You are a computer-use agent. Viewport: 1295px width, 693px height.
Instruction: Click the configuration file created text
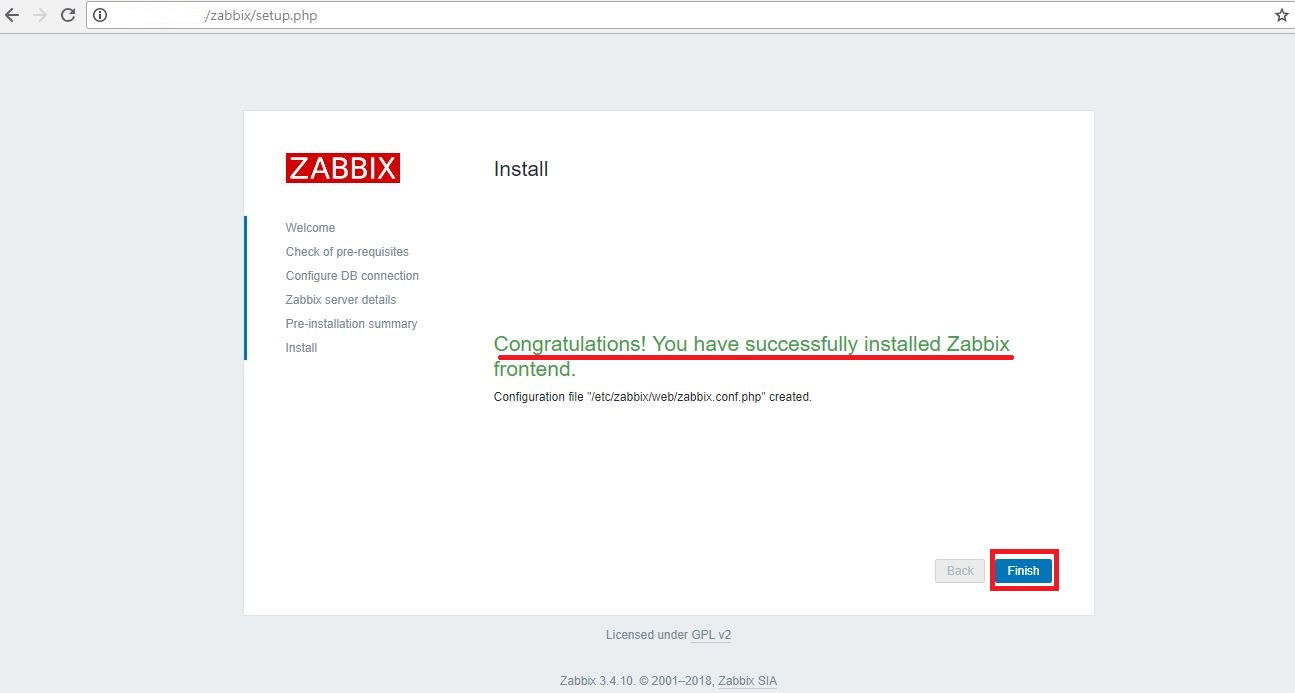point(653,397)
